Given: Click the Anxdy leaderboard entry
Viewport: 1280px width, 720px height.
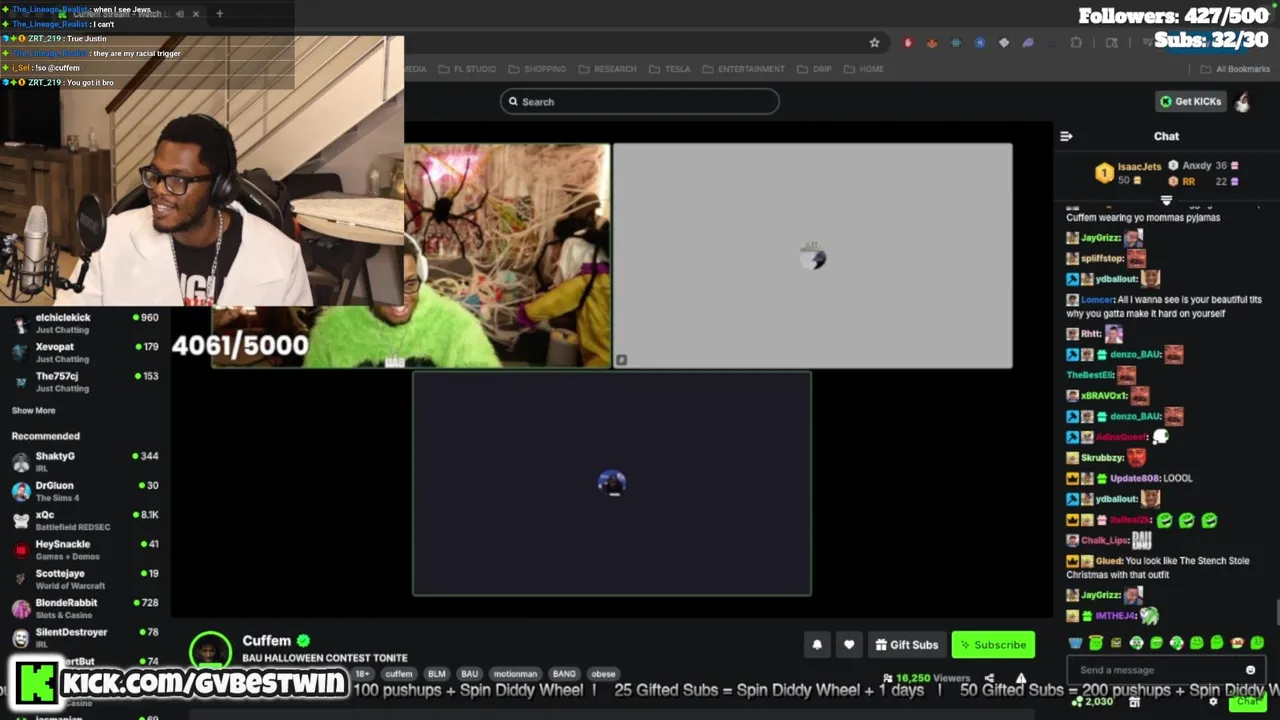Looking at the screenshot, I should click(x=1204, y=166).
